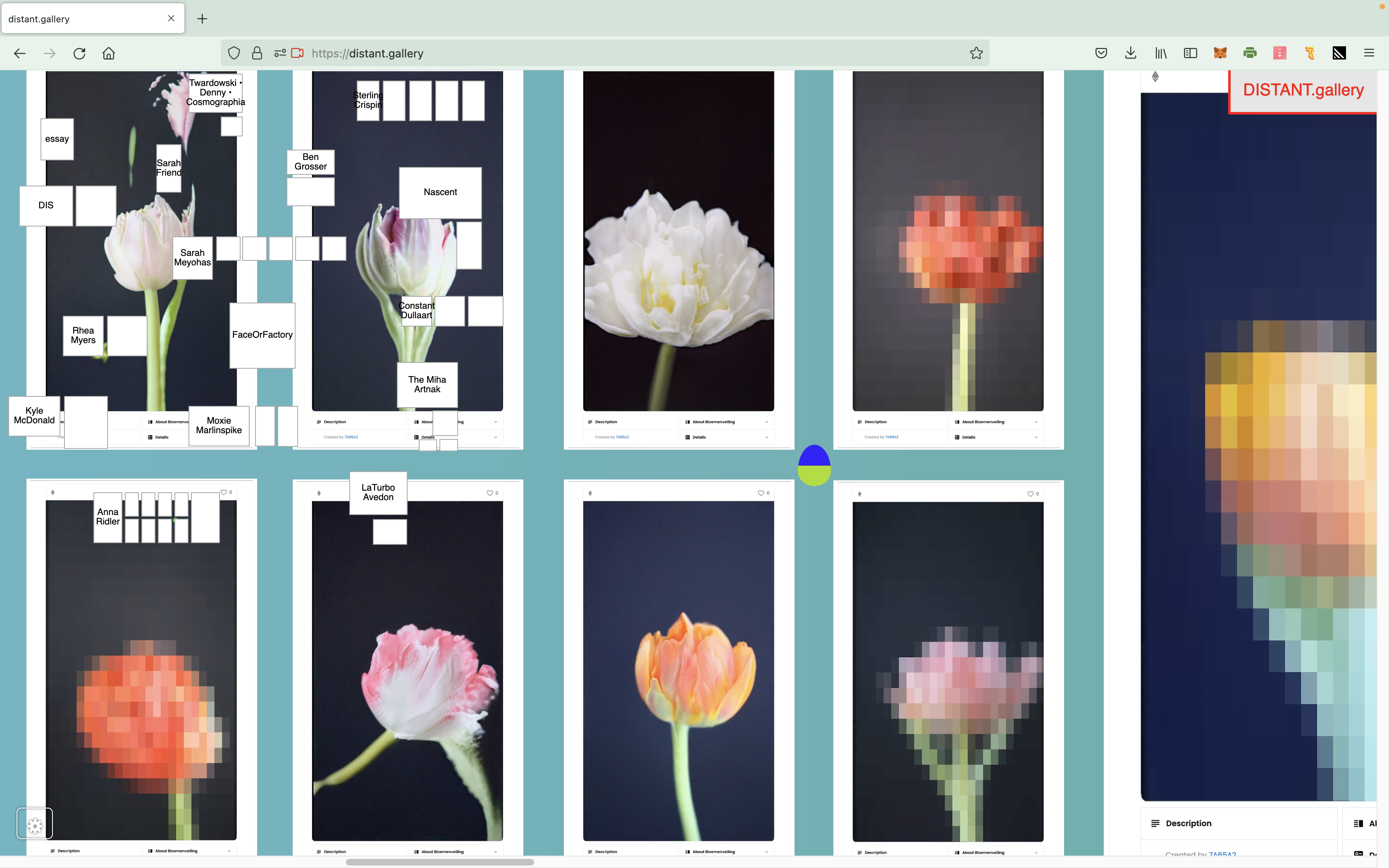Click the yellow key extension icon
The image size is (1389, 868).
1309,53
